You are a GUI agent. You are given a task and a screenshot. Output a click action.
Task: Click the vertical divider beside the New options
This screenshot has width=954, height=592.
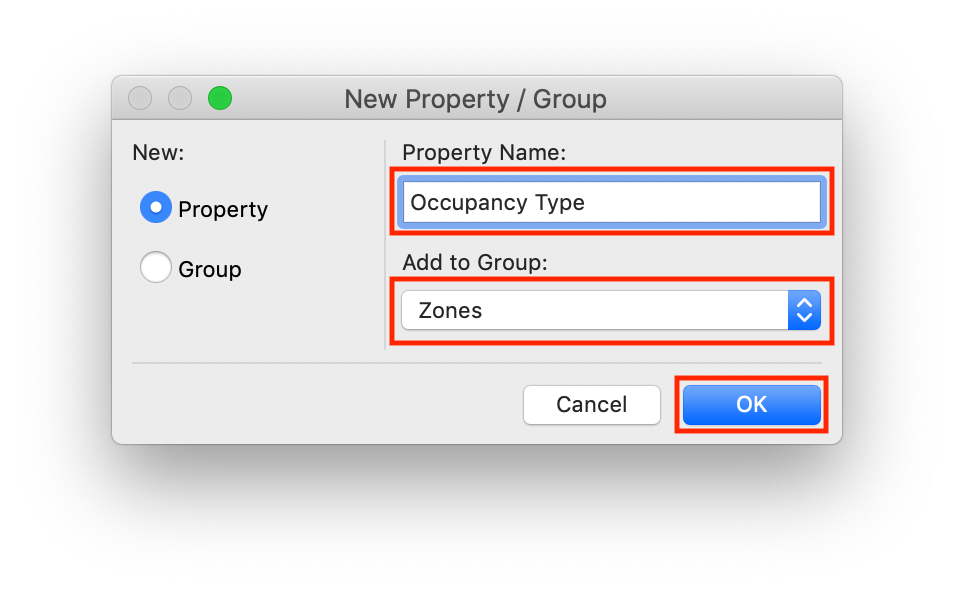[x=385, y=245]
